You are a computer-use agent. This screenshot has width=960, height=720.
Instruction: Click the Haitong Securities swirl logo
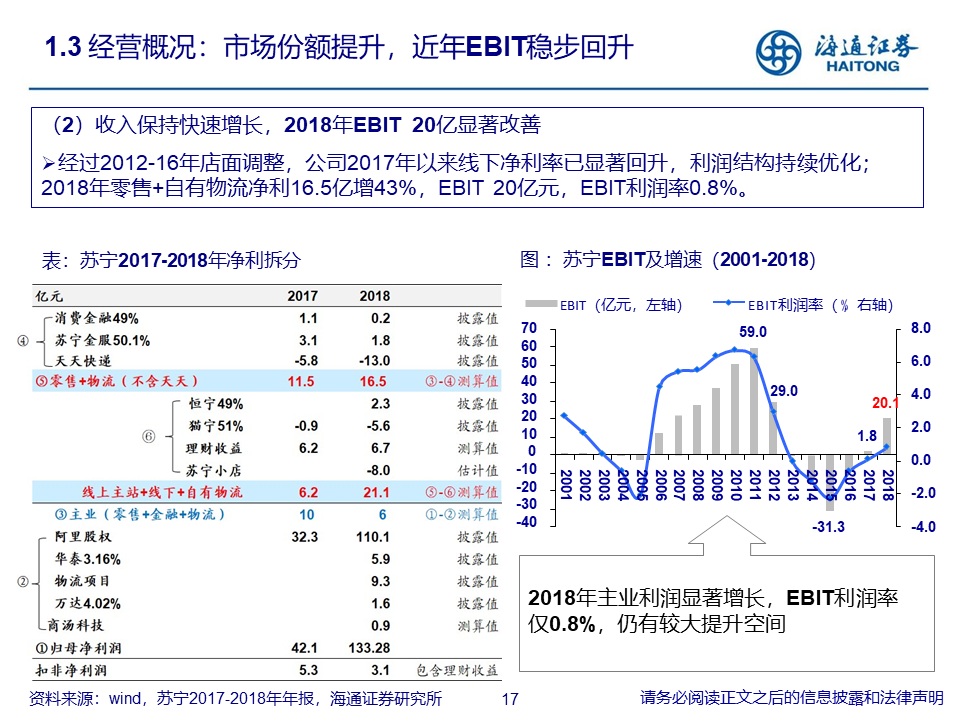778,53
